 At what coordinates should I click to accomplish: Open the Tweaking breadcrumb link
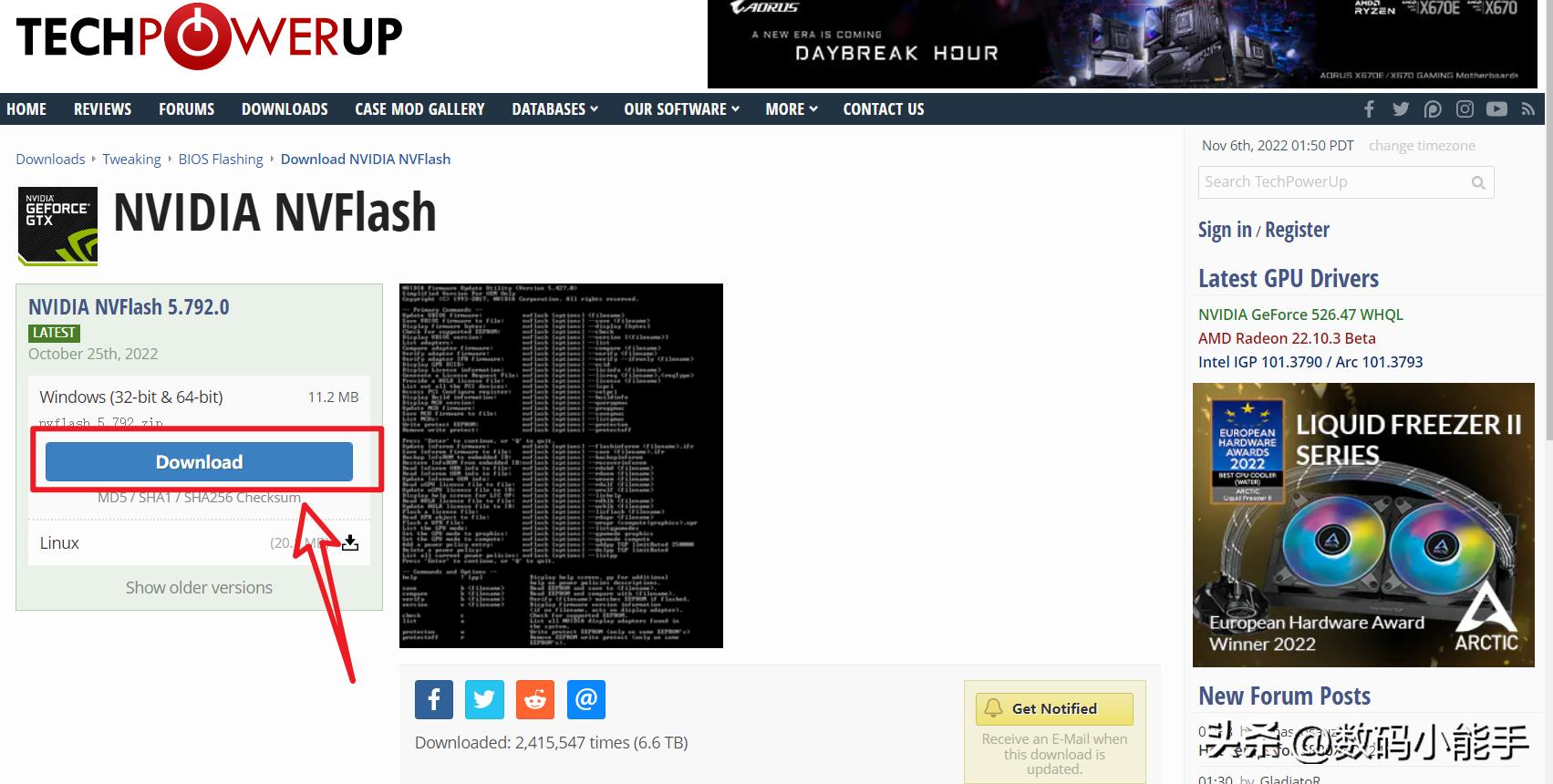131,160
